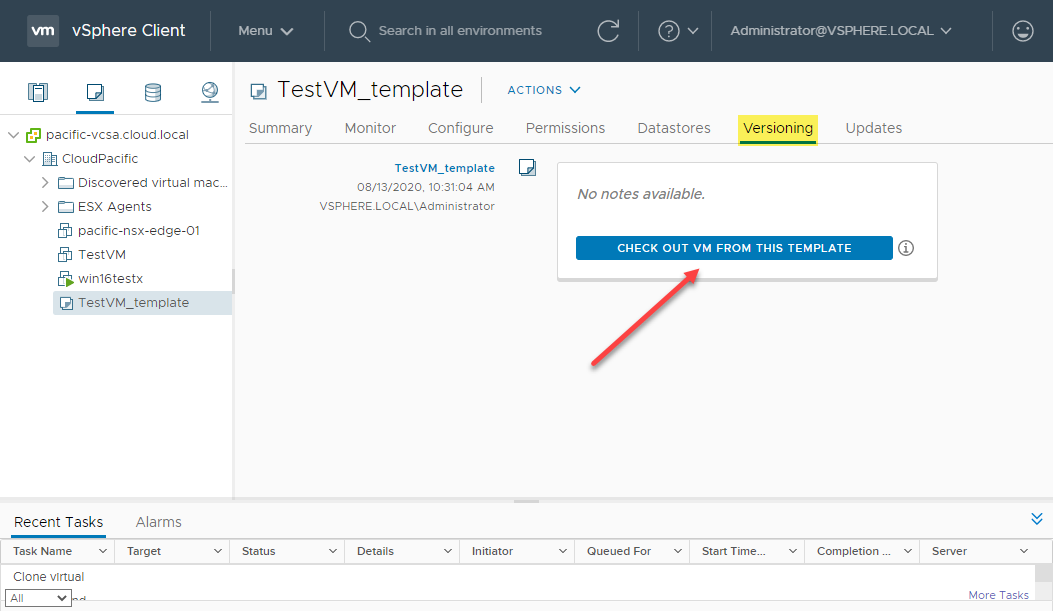Open the help question mark icon
The image size is (1053, 611).
(668, 31)
